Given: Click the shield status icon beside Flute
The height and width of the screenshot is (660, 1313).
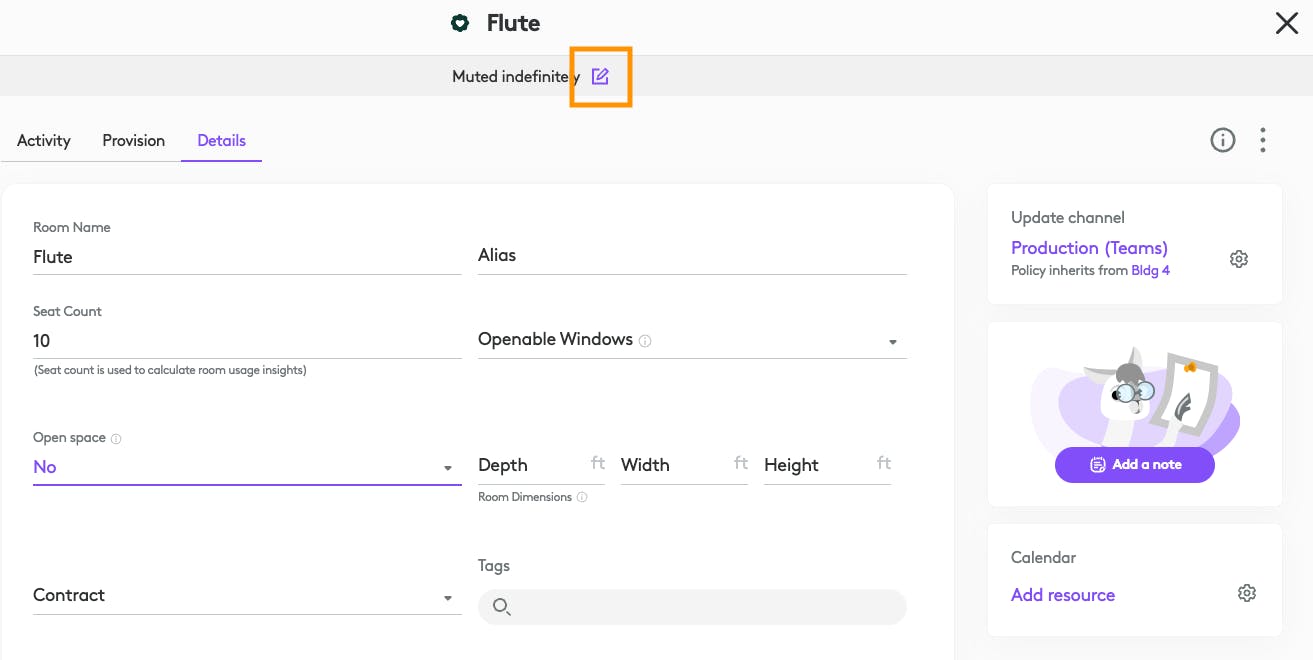Looking at the screenshot, I should coord(460,23).
